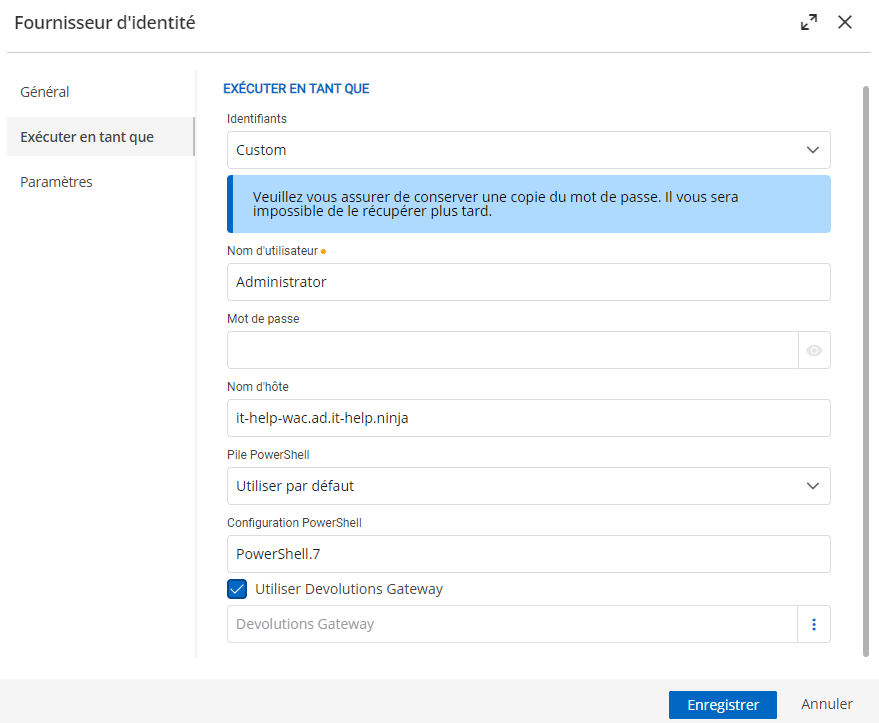Open the Identifiants dropdown showing Custom
This screenshot has height=723, width=879.
[528, 149]
